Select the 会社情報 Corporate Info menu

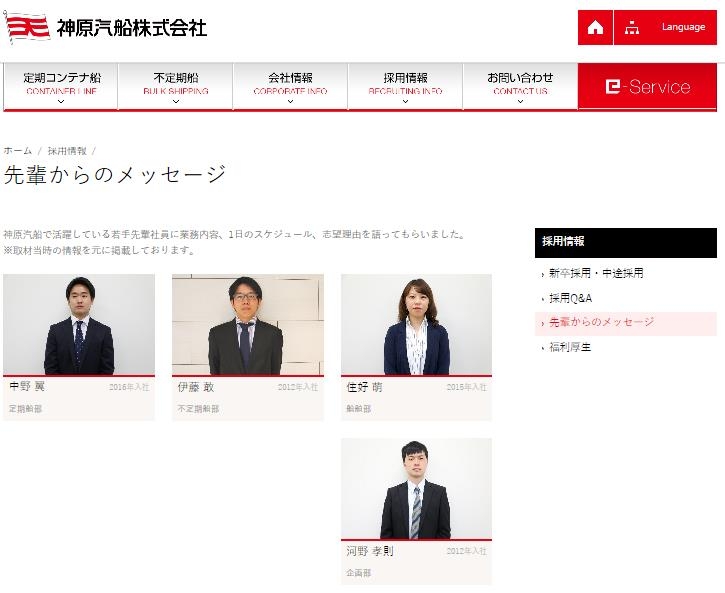(x=290, y=84)
